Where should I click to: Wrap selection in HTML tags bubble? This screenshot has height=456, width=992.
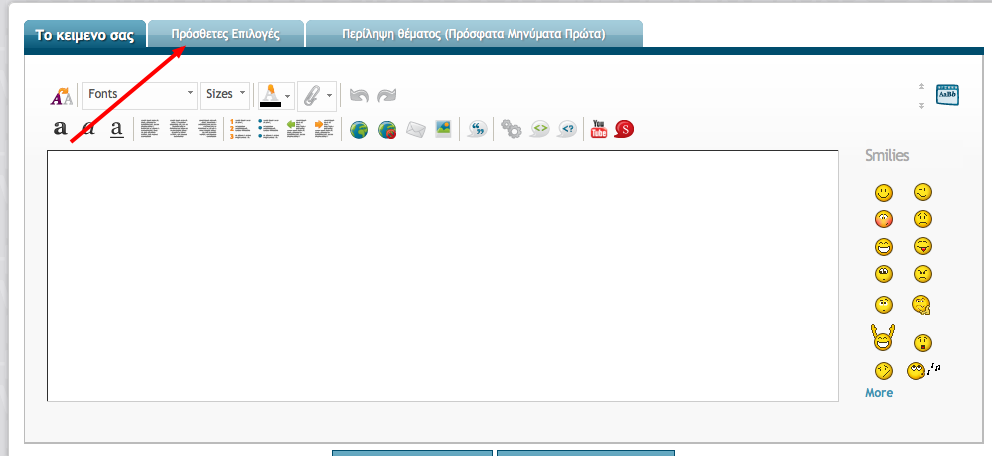540,129
